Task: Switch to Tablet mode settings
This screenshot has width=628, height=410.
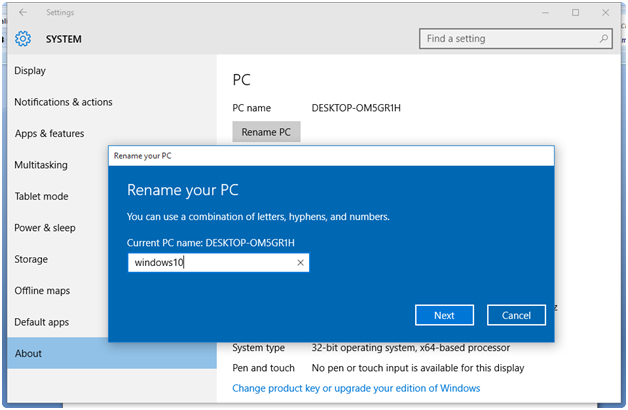Action: [x=41, y=196]
